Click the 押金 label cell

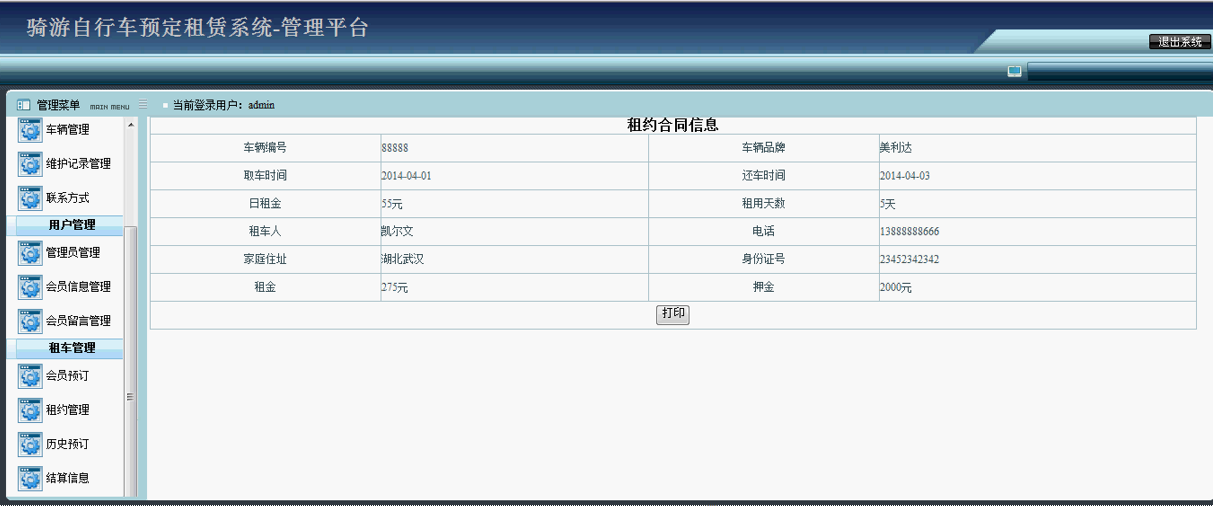pos(764,288)
